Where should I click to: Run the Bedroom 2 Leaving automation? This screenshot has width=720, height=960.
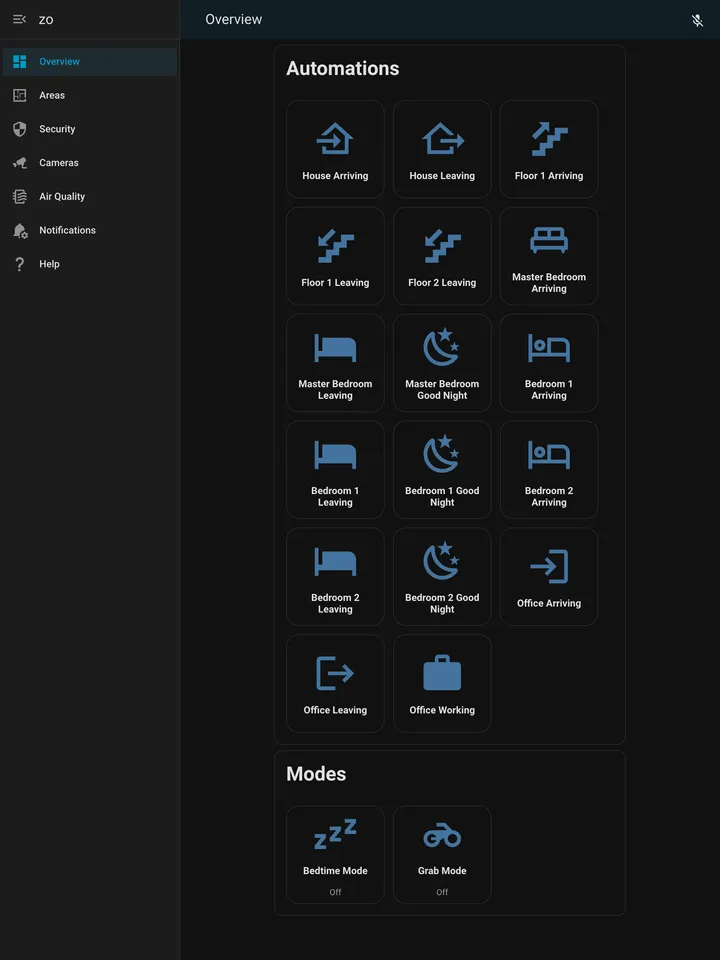[335, 576]
